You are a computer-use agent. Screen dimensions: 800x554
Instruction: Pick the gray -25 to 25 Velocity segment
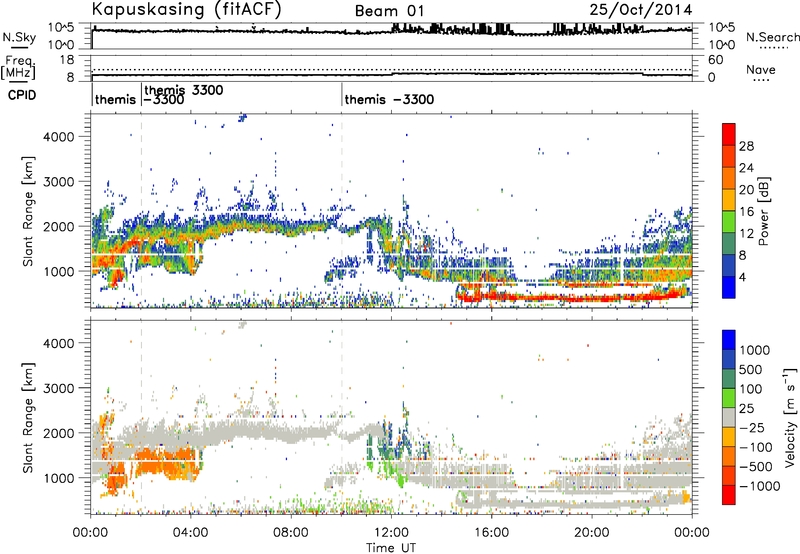click(x=729, y=417)
